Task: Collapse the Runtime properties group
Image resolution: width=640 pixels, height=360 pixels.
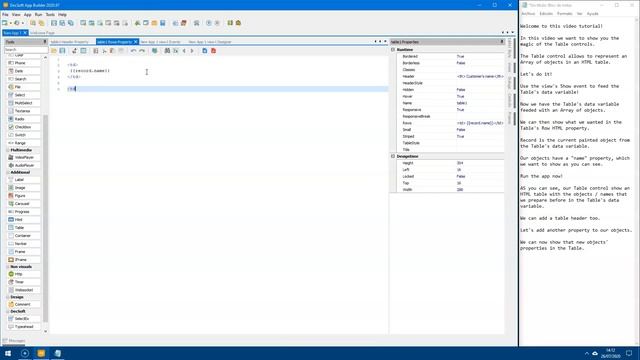Action: click(x=393, y=49)
